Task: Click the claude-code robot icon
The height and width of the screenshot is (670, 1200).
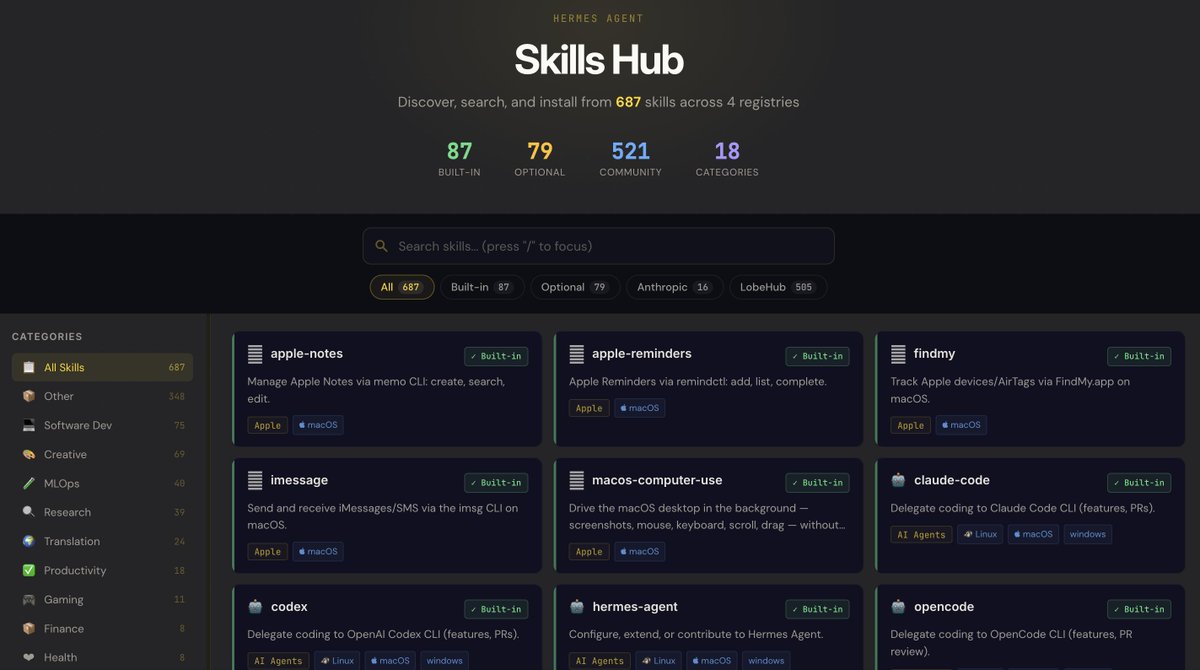Action: [898, 480]
